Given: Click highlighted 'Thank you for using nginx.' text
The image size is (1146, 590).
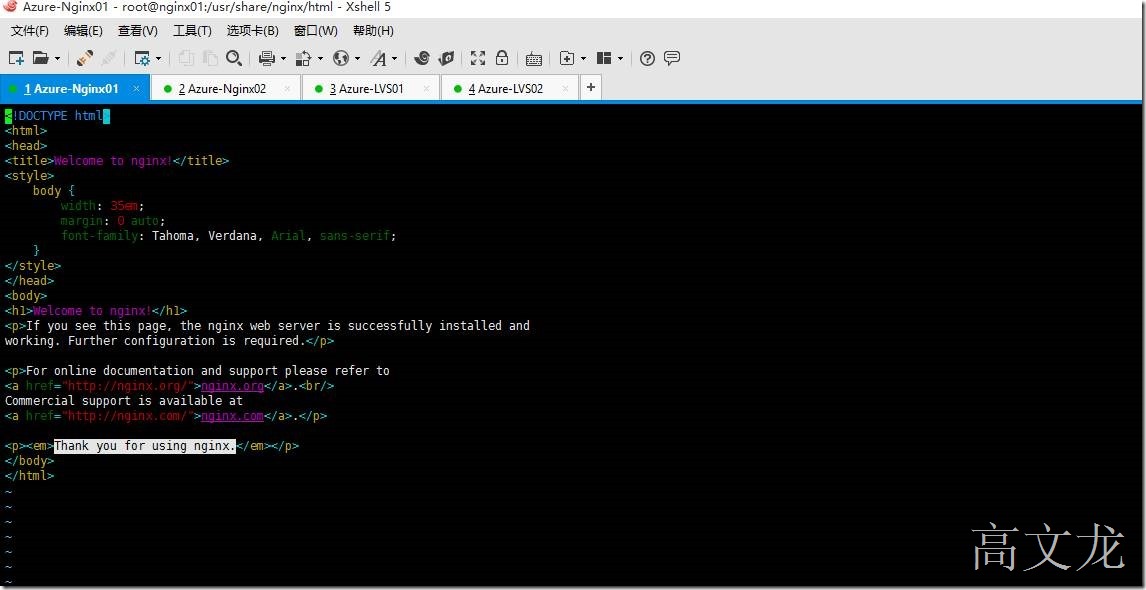Looking at the screenshot, I should [x=145, y=446].
